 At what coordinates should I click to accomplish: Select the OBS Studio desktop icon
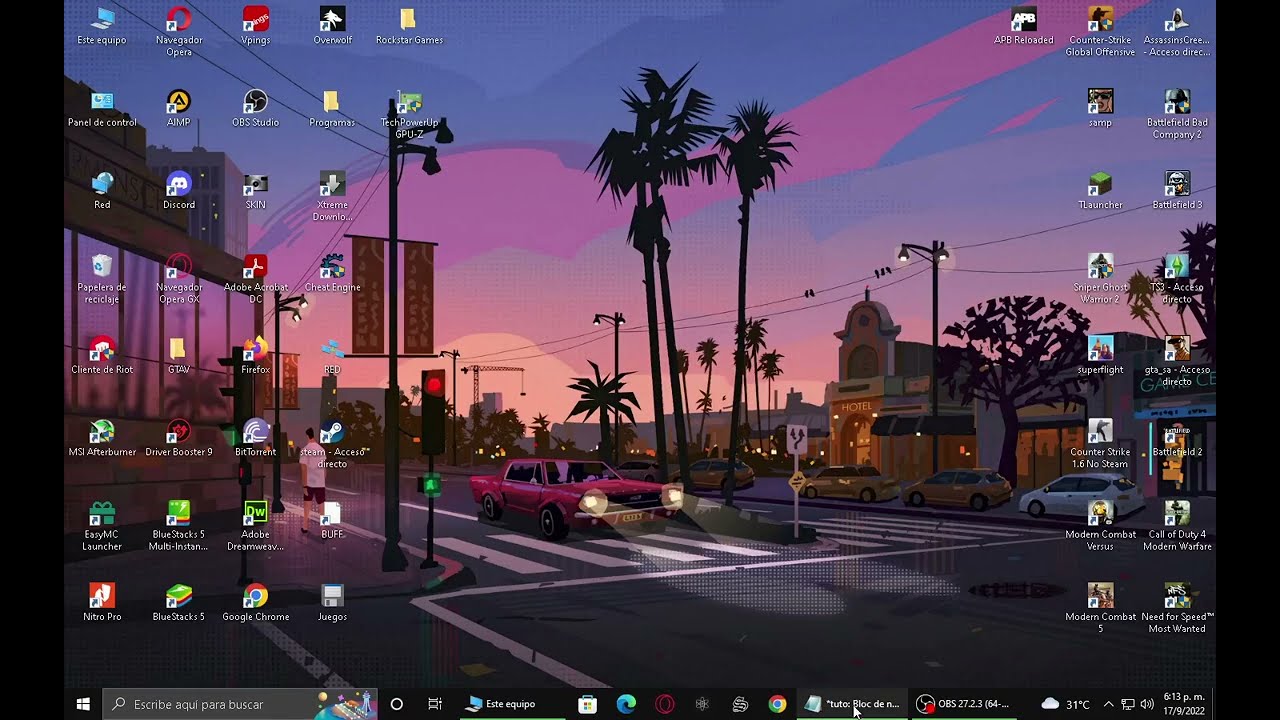(256, 108)
